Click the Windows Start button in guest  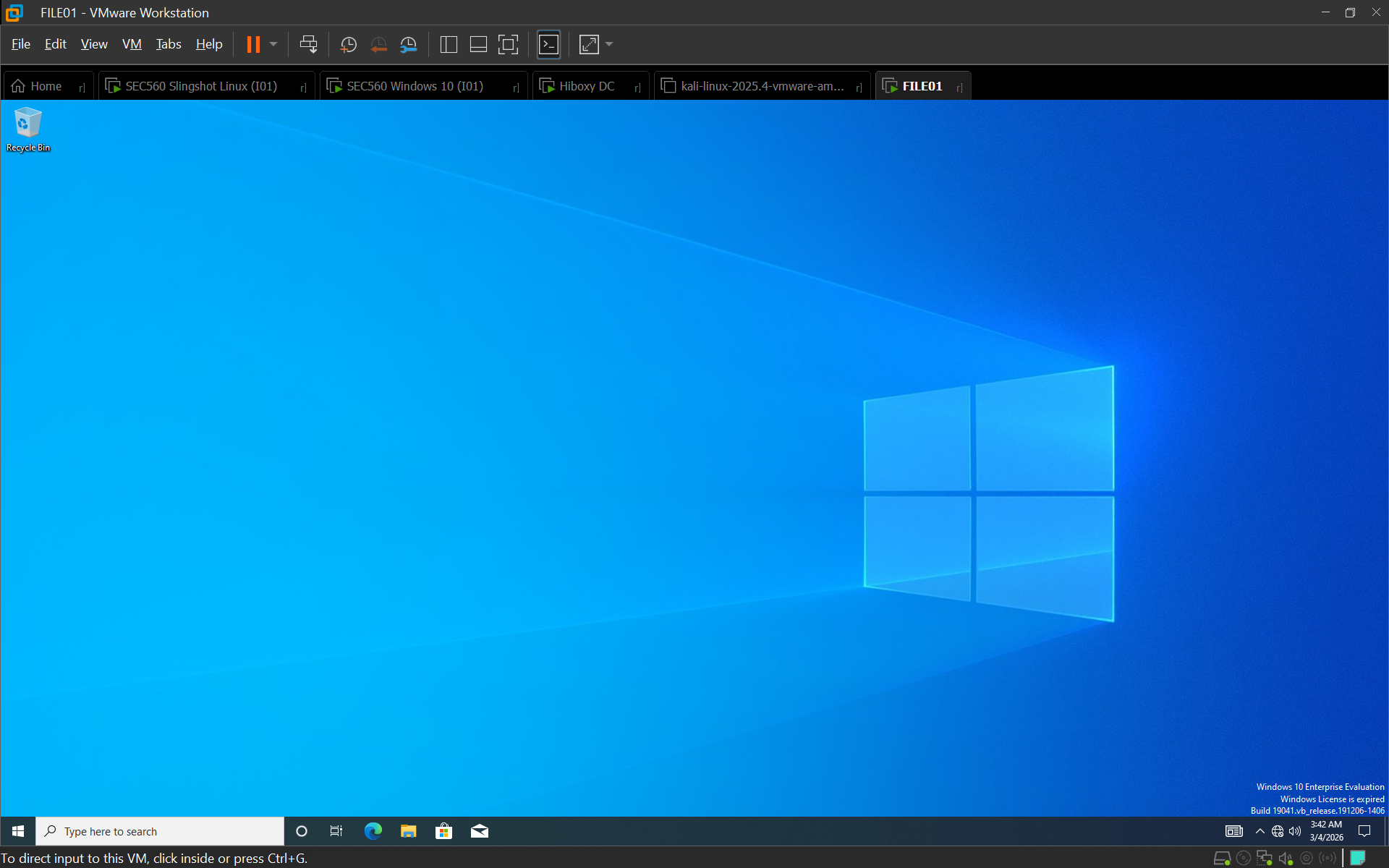pos(18,831)
